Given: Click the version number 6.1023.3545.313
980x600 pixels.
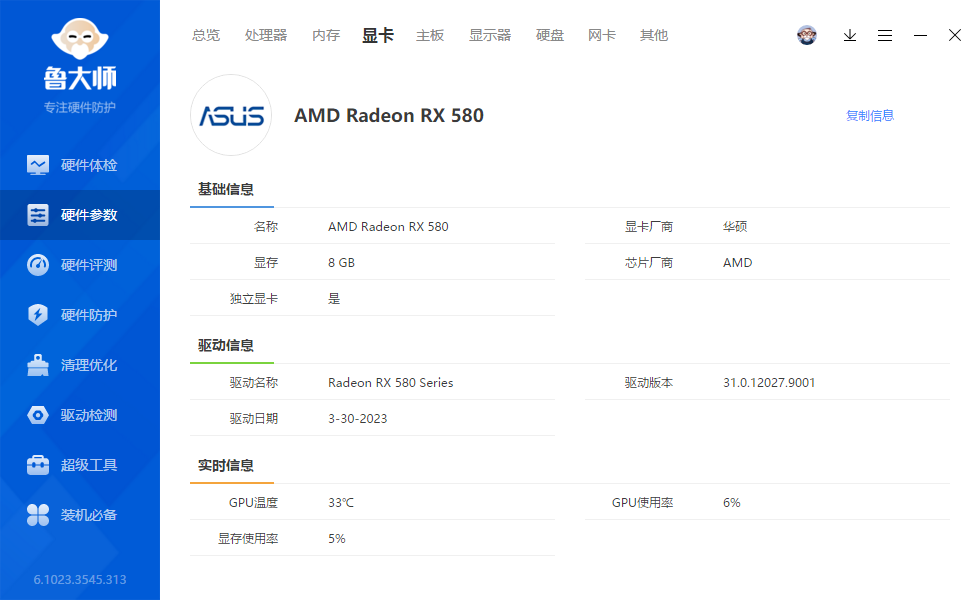Looking at the screenshot, I should click(x=80, y=580).
